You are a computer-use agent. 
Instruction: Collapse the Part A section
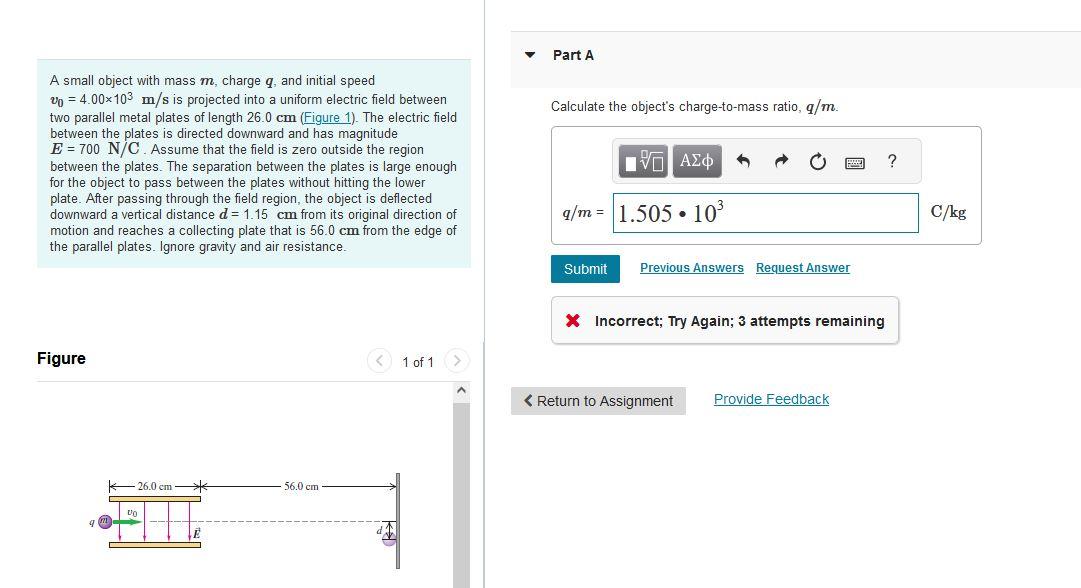[x=530, y=55]
